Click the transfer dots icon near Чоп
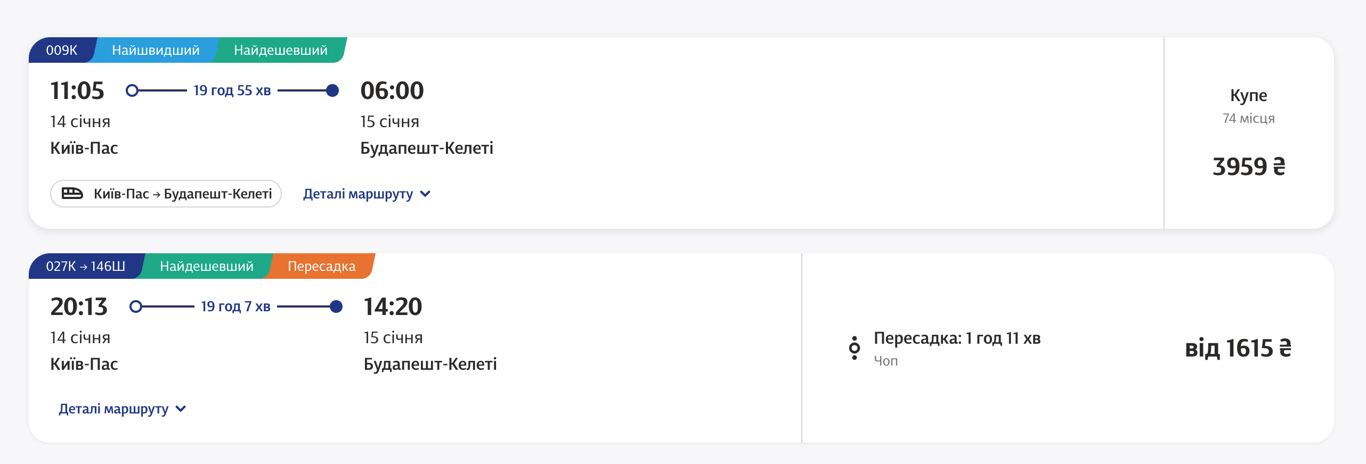This screenshot has width=1366, height=464. click(x=854, y=348)
